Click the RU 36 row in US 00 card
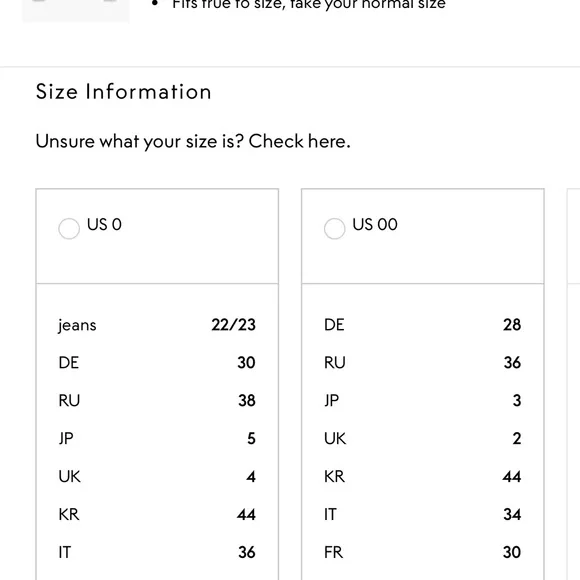The width and height of the screenshot is (580, 580). coord(422,363)
